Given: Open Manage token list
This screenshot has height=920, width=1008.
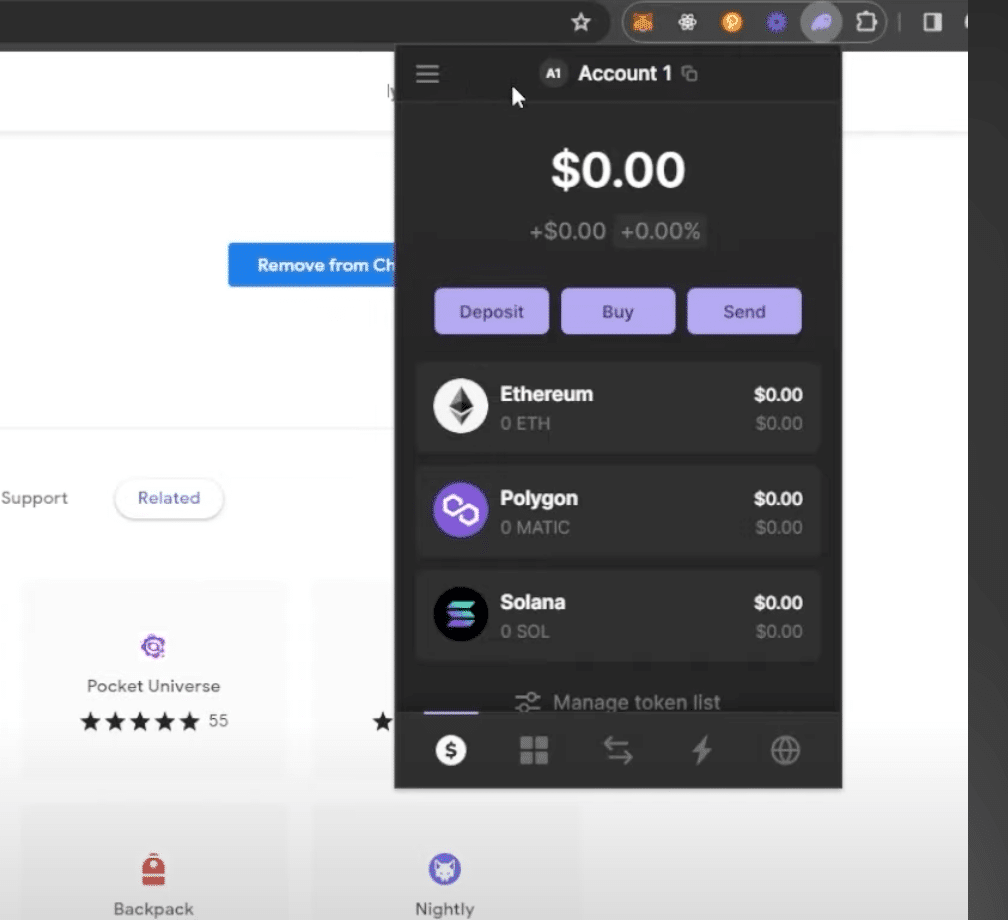Looking at the screenshot, I should 618,702.
